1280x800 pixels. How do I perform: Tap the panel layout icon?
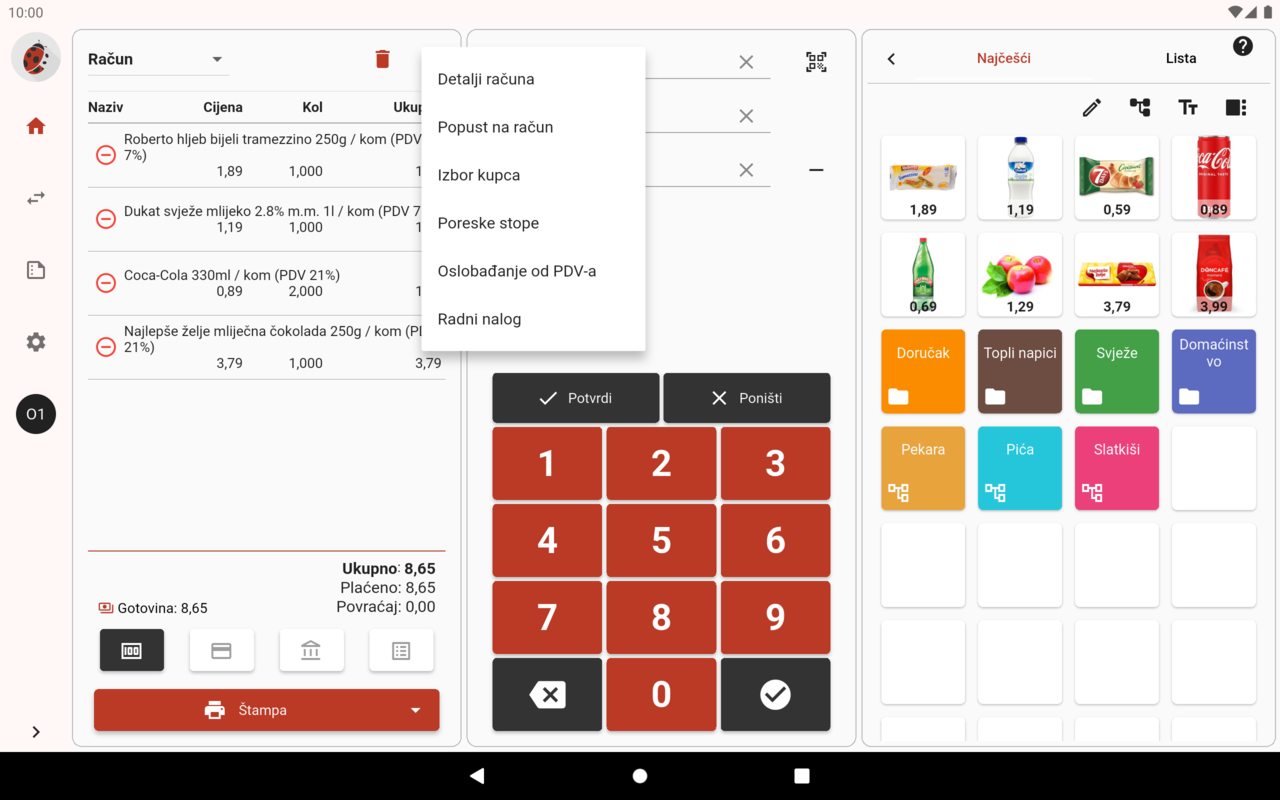tap(1236, 107)
